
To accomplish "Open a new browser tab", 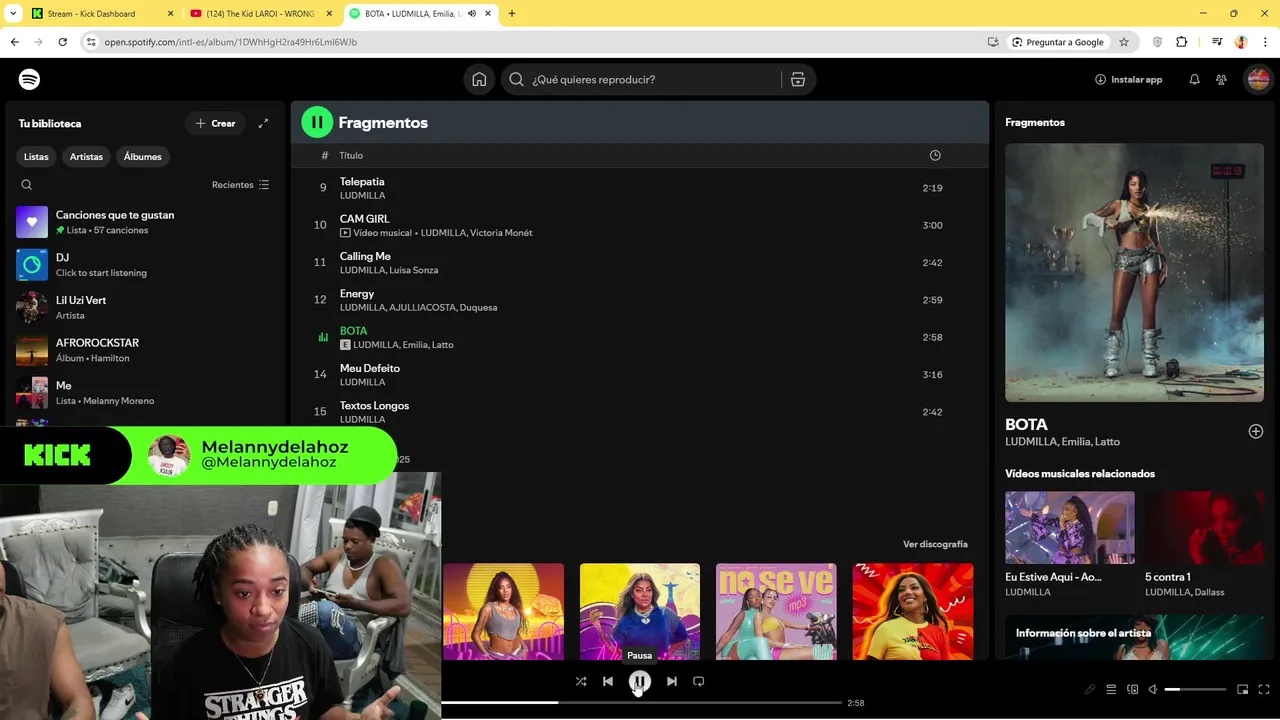I will [x=512, y=14].
